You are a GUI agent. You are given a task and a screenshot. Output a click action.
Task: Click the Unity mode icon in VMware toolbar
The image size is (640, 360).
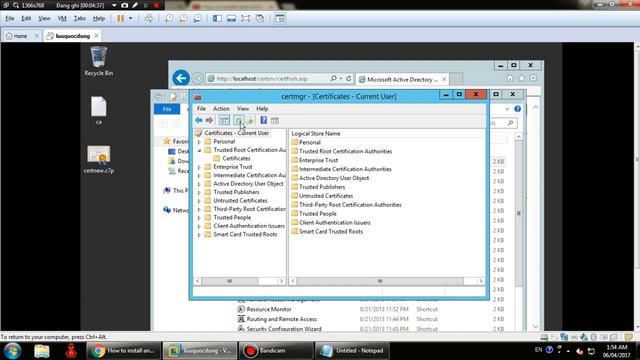click(x=260, y=18)
